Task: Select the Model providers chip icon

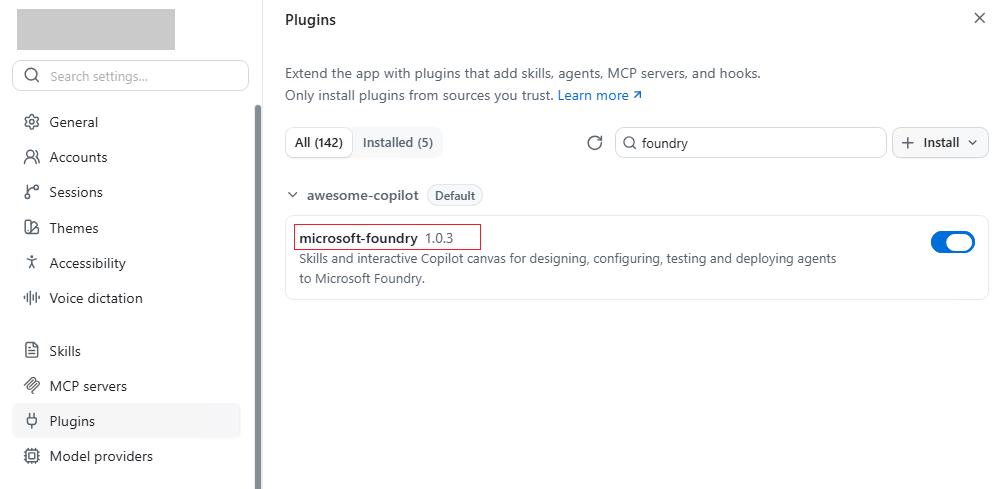Action: 31,457
